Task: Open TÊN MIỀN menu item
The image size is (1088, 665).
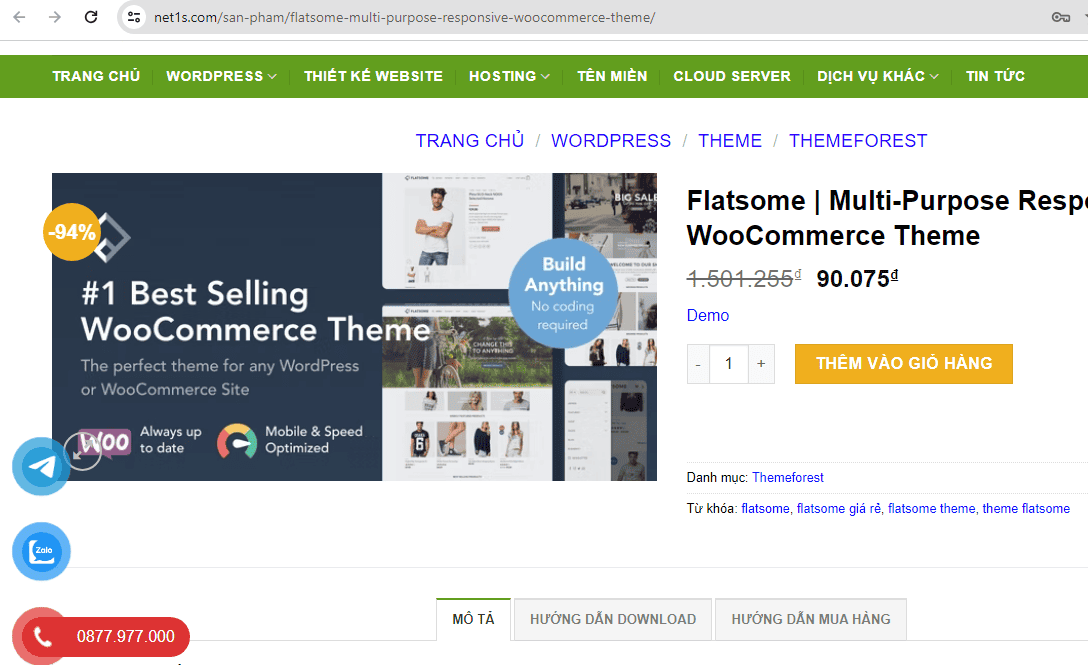Action: [612, 76]
